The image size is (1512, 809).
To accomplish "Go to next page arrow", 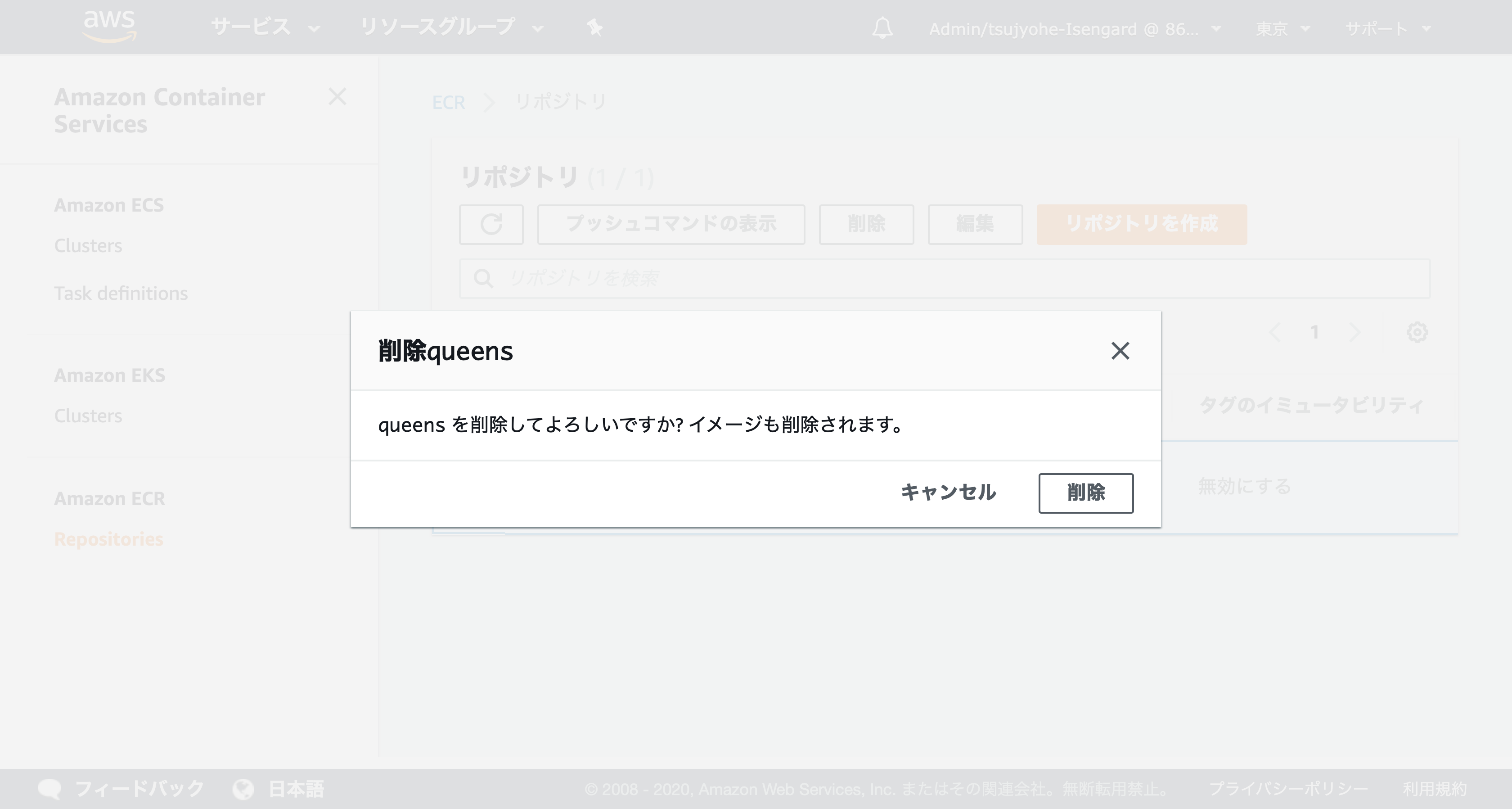I will [x=1354, y=332].
